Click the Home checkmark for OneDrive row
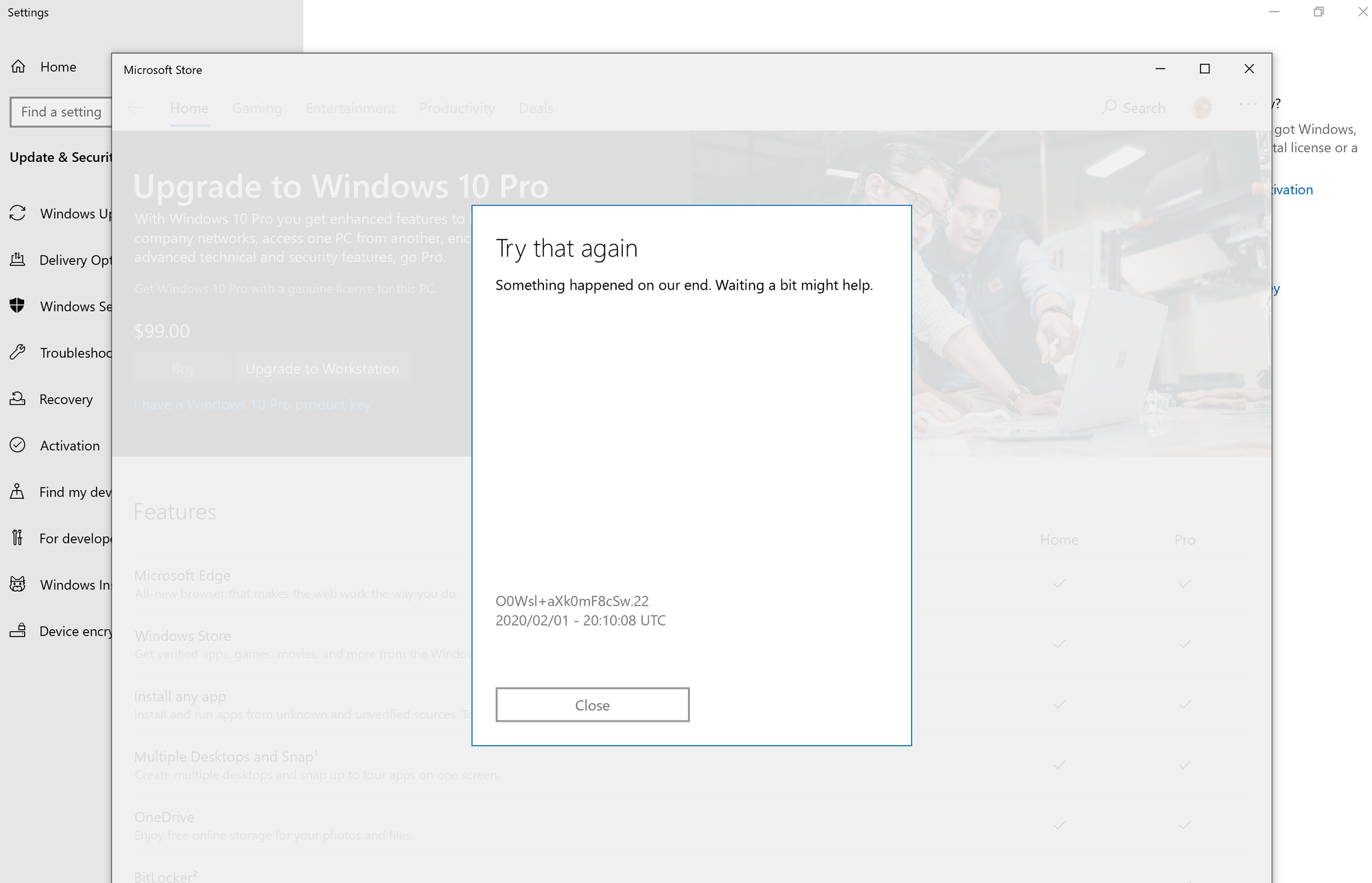1372x883 pixels. pyautogui.click(x=1059, y=825)
